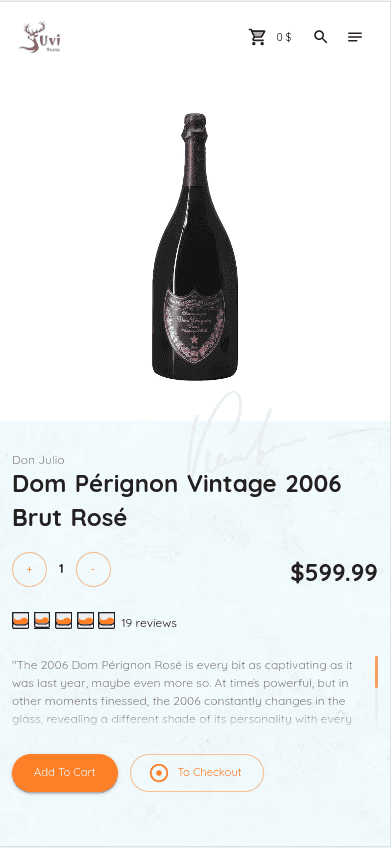Click the To Checkout button
The width and height of the screenshot is (391, 848).
click(x=197, y=773)
